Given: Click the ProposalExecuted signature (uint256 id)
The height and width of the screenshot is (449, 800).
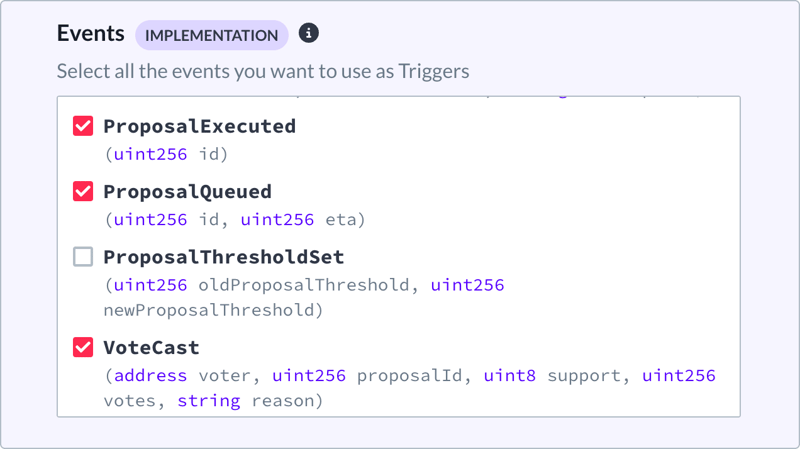Looking at the screenshot, I should tap(166, 154).
